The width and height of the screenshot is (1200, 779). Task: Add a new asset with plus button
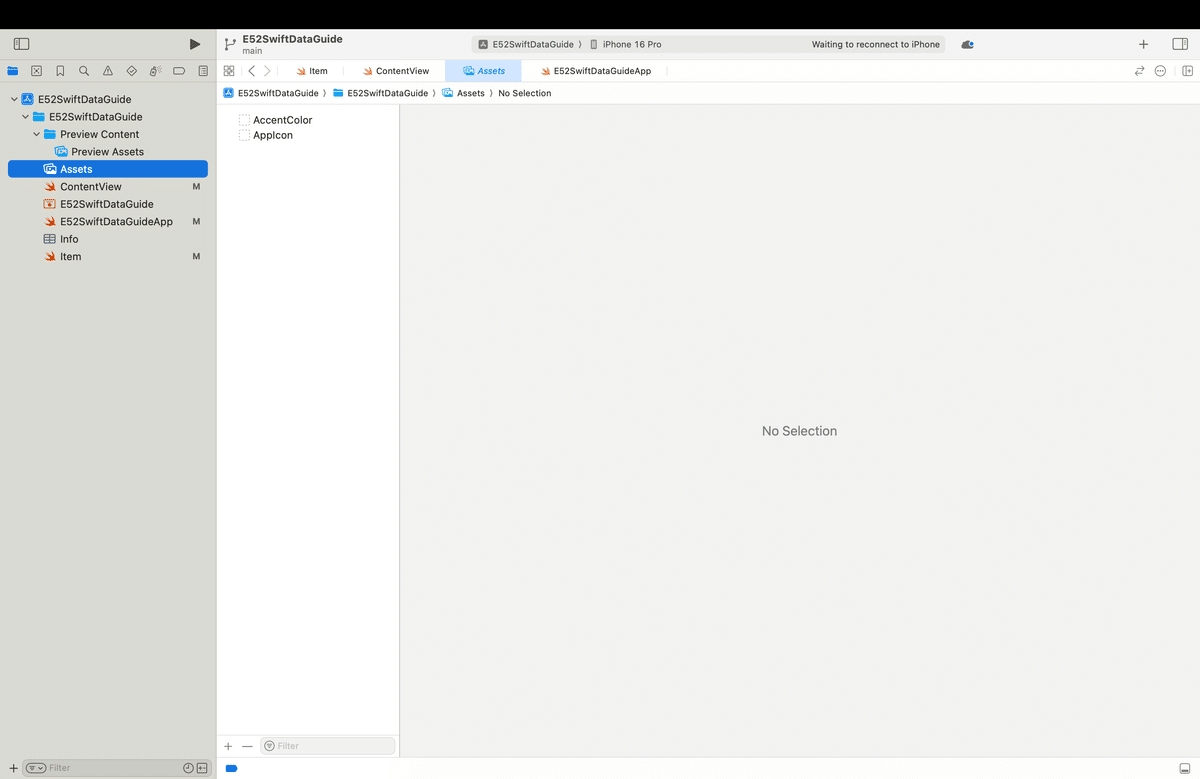point(228,746)
